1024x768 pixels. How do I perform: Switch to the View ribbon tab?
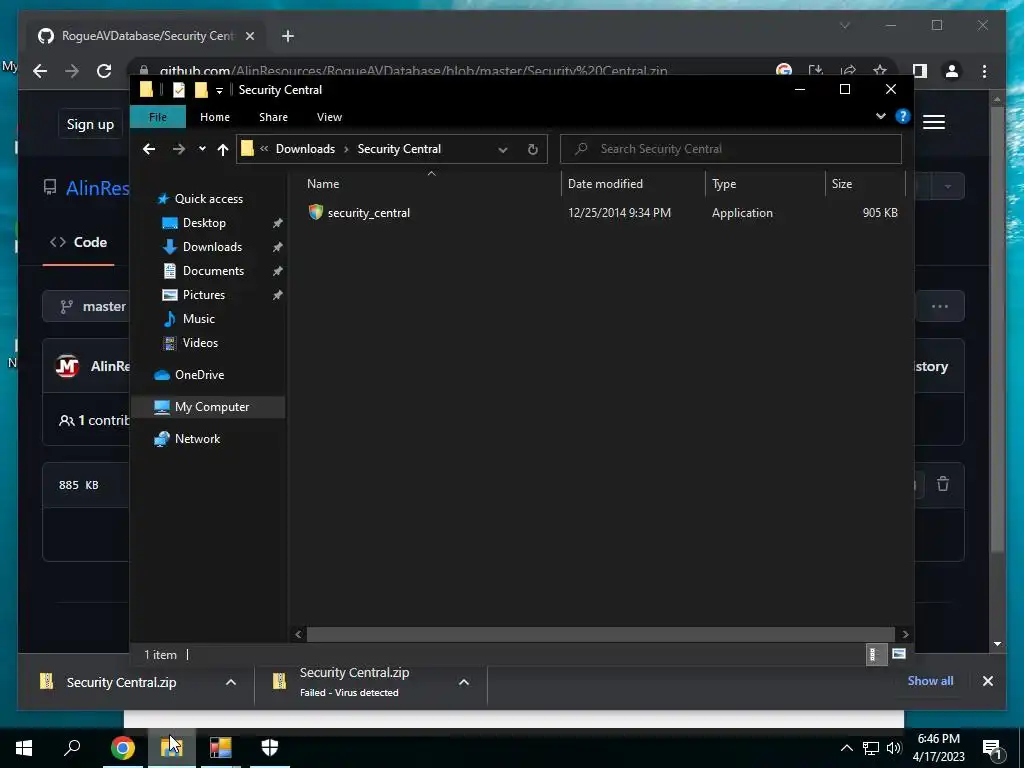pyautogui.click(x=329, y=117)
